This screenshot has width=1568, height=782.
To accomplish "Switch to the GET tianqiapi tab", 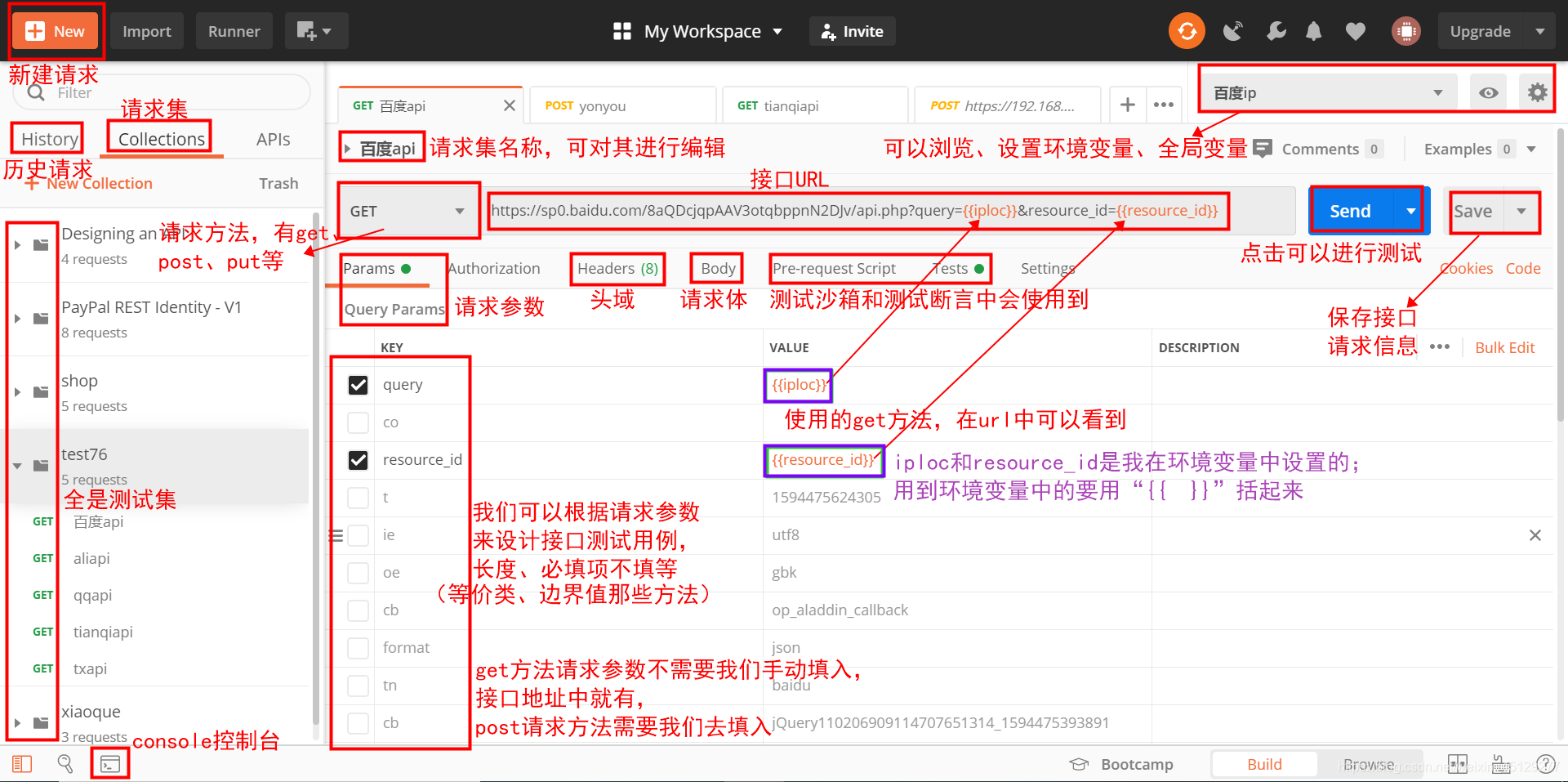I will [x=815, y=105].
